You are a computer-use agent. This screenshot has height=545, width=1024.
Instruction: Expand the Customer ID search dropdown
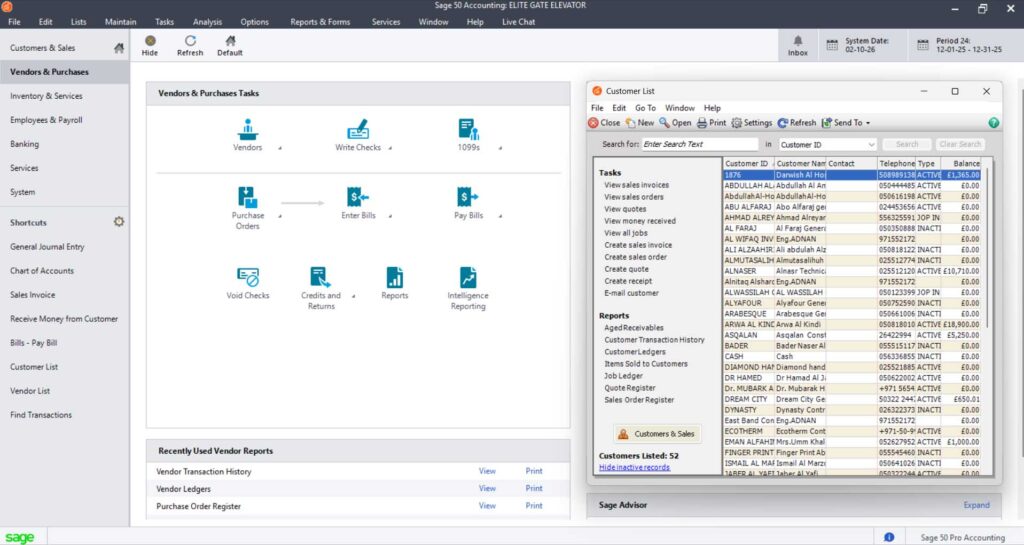coord(871,145)
